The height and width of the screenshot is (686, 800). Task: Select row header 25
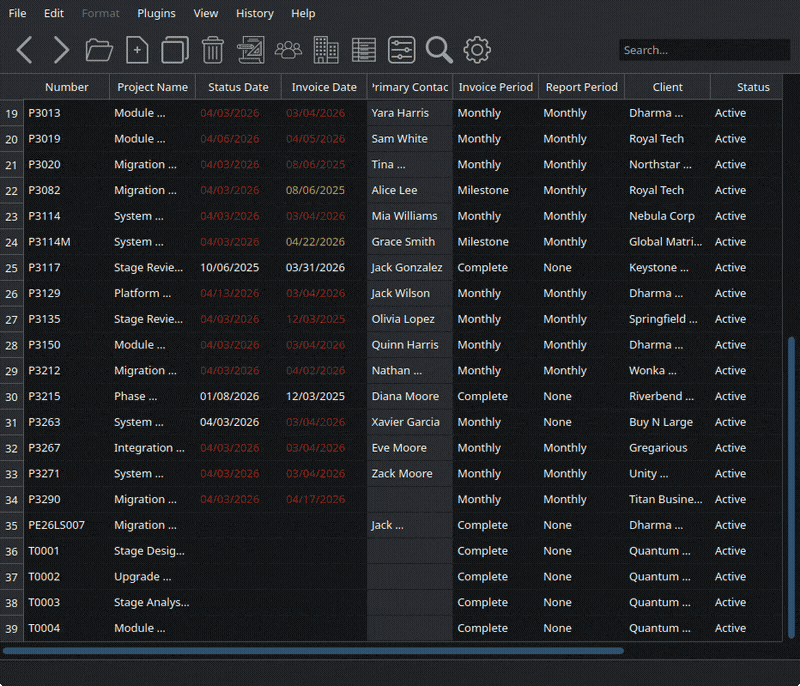(12, 268)
